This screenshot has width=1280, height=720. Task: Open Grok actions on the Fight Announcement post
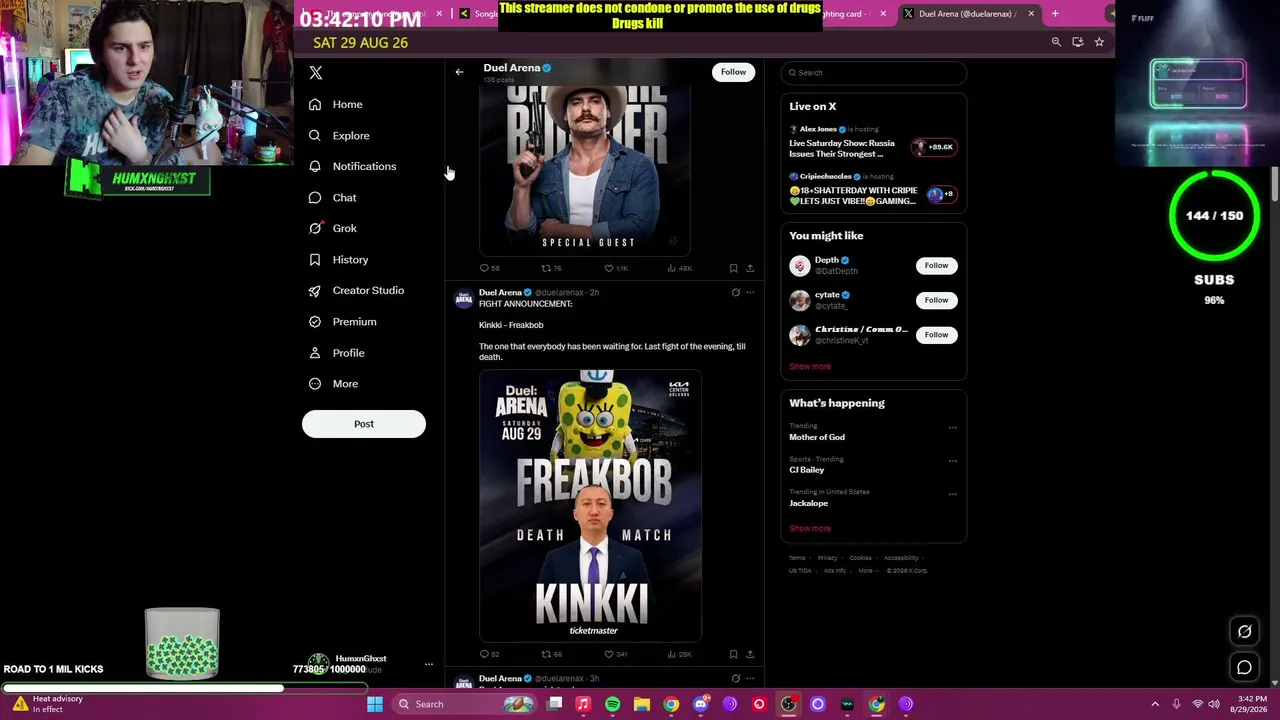(735, 292)
